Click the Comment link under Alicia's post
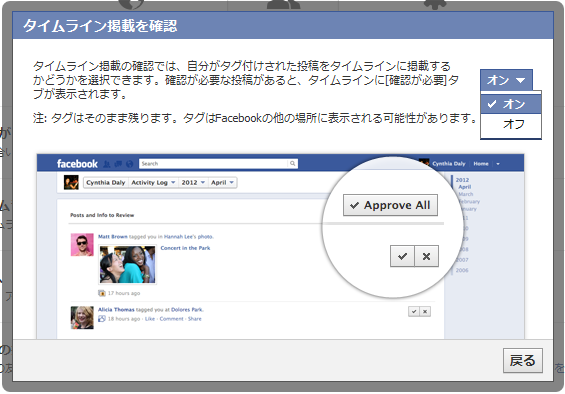Screen dimensions: 565x394 (x=172, y=319)
